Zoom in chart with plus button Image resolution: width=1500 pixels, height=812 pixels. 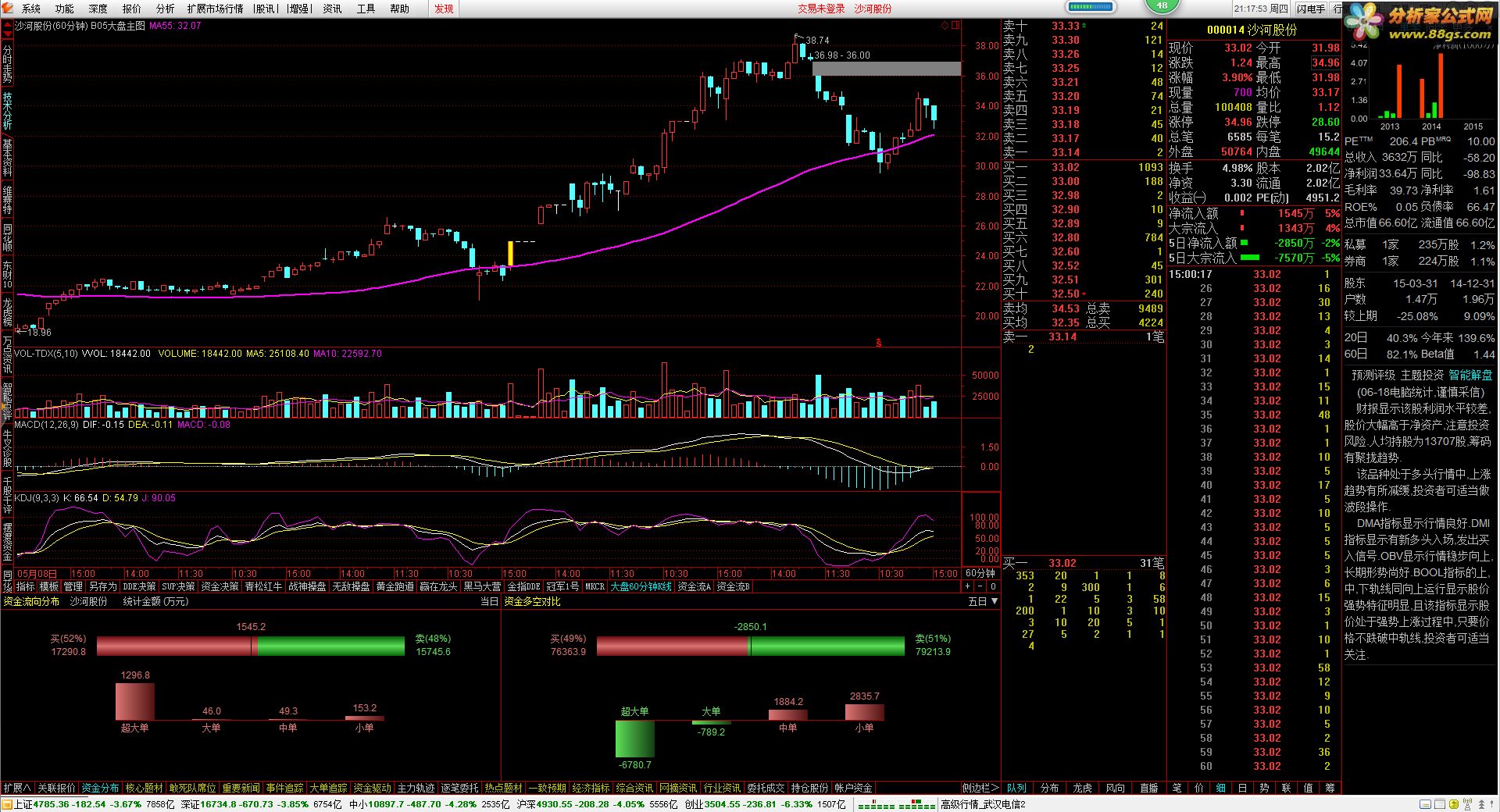tap(968, 586)
